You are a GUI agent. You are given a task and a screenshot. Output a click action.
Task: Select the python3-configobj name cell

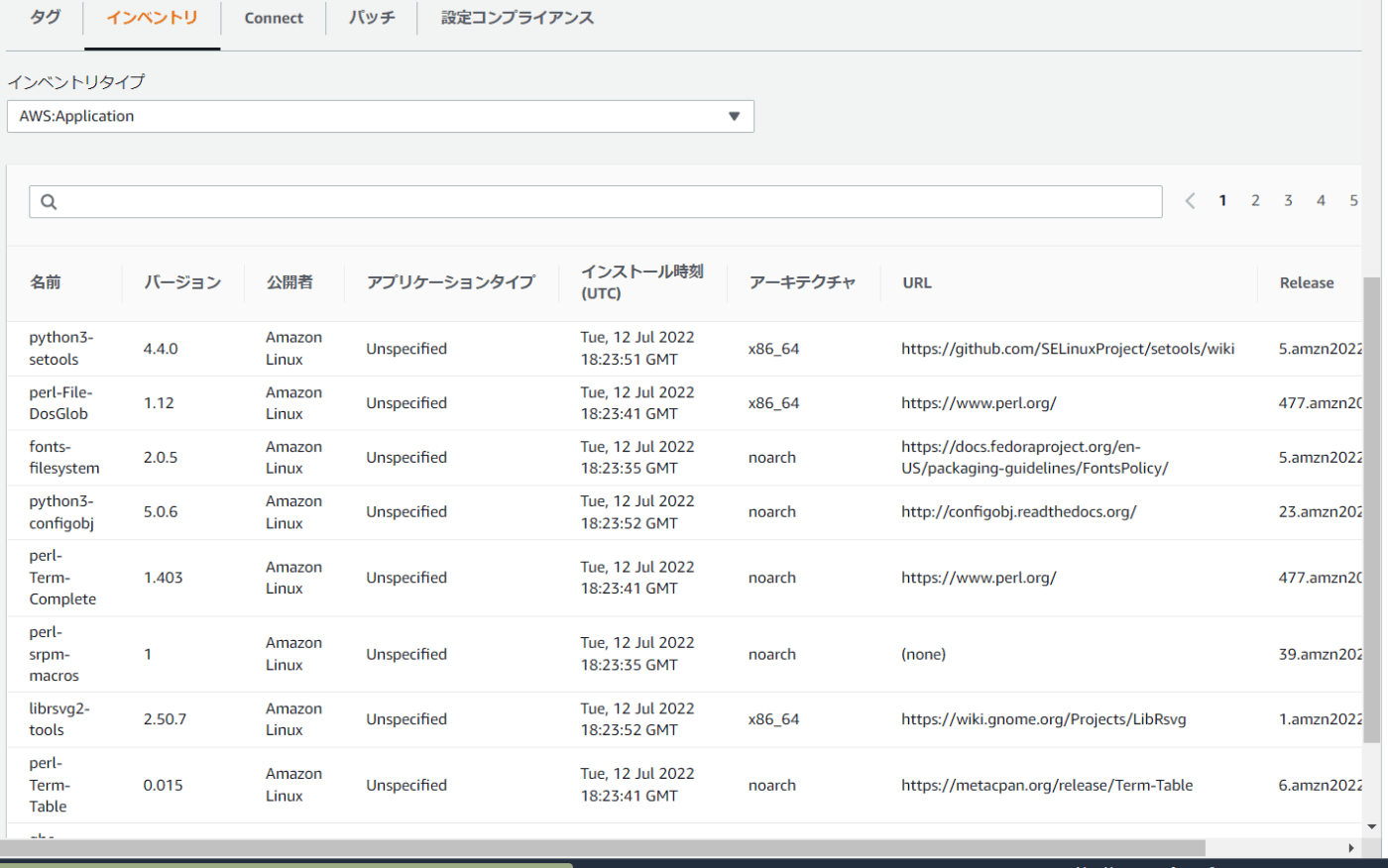pyautogui.click(x=61, y=512)
